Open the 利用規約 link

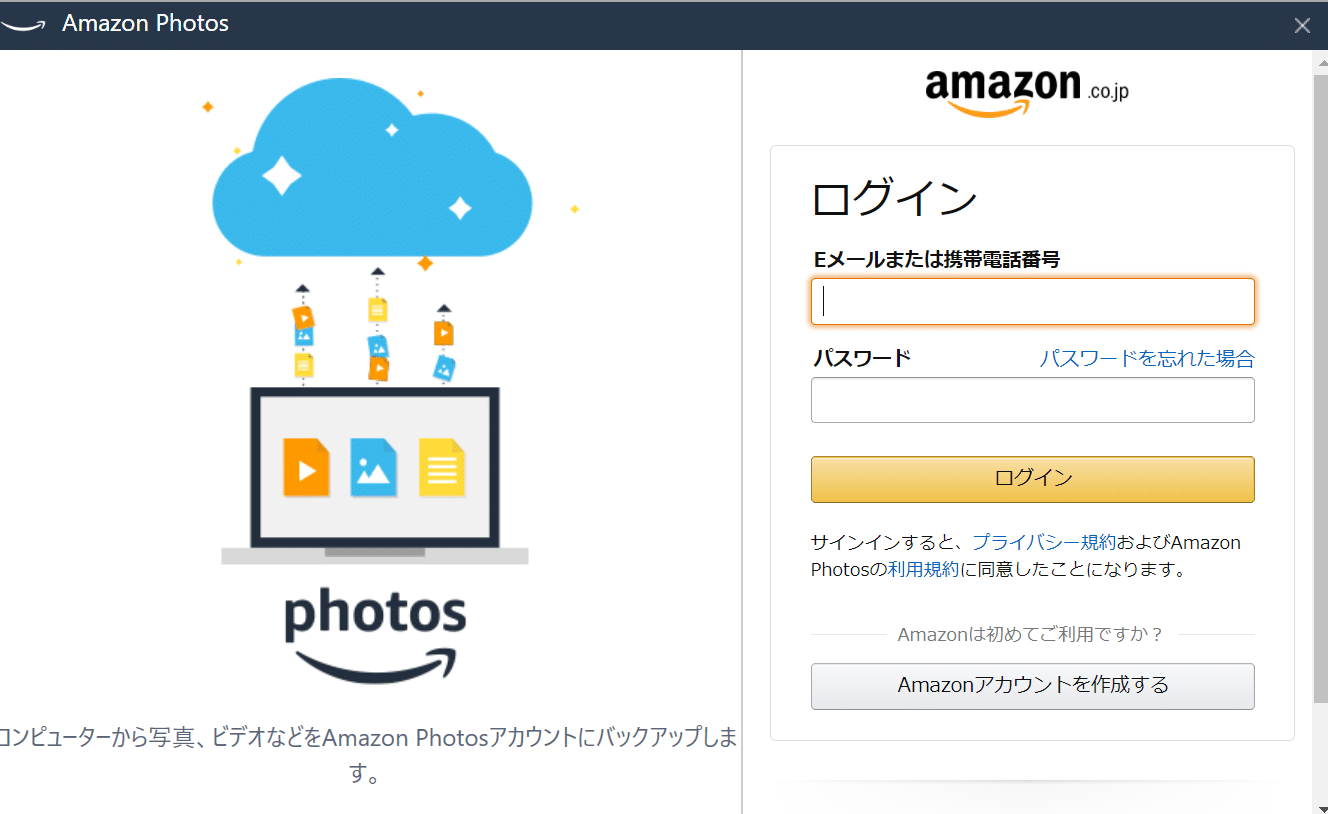tap(924, 569)
